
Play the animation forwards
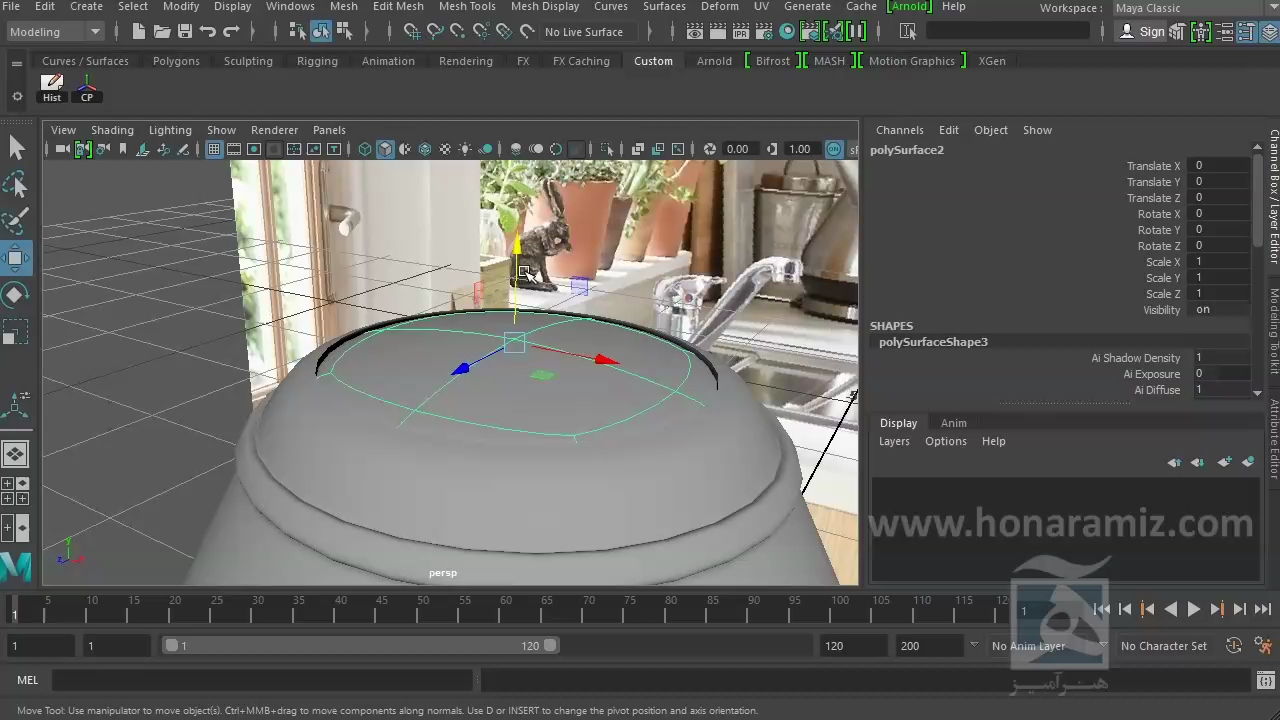coord(1194,609)
